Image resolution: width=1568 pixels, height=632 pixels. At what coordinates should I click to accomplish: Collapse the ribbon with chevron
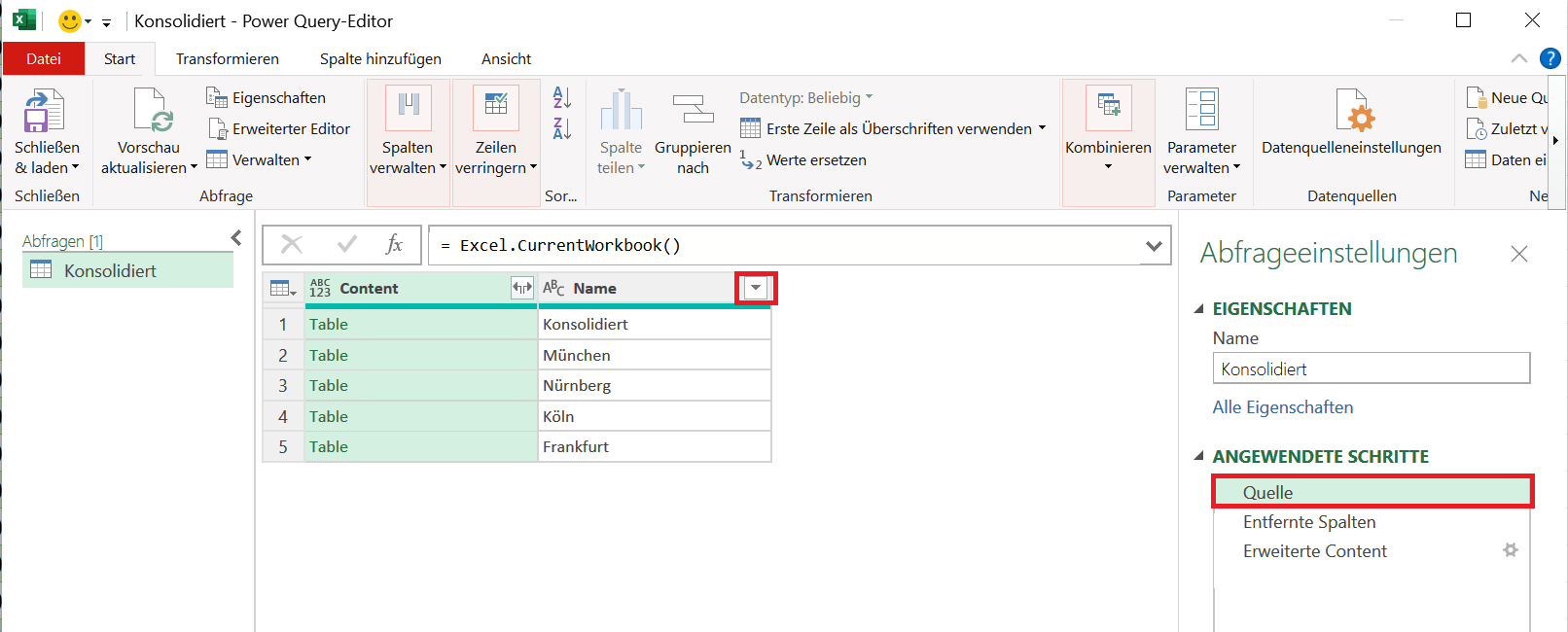point(1518,58)
